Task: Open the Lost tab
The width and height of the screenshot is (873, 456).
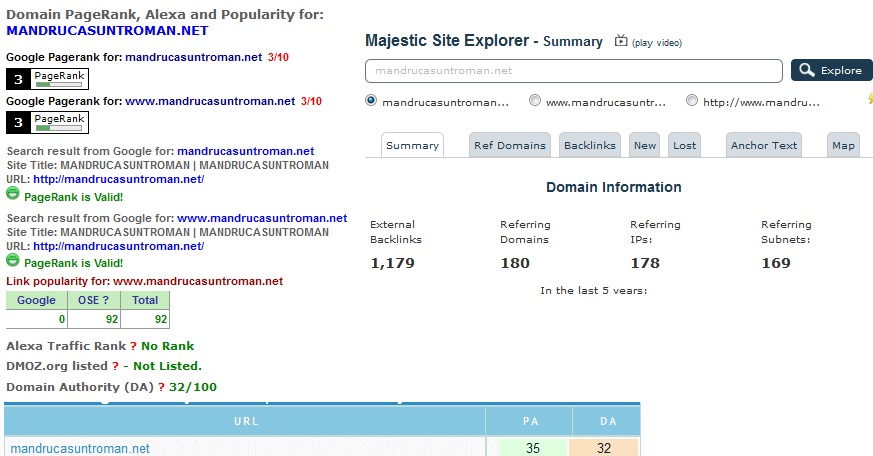Action: tap(684, 145)
